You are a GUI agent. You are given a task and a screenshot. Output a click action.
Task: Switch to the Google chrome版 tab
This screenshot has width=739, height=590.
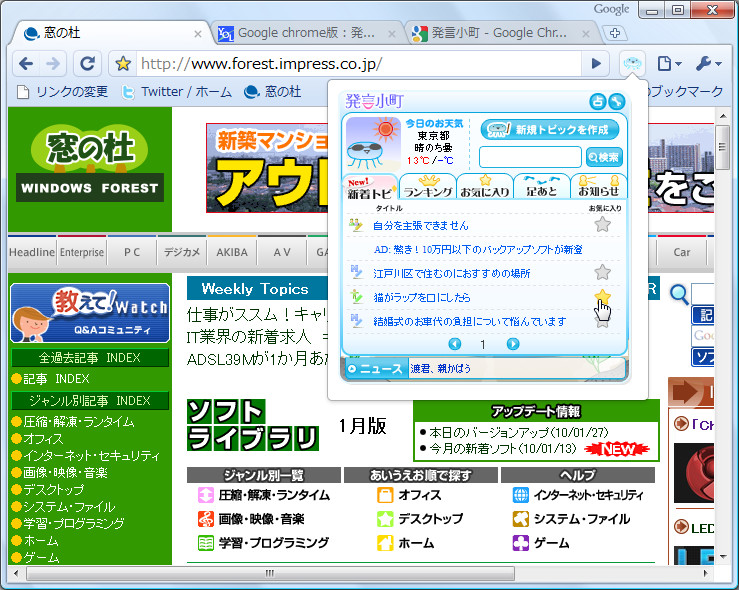click(305, 33)
